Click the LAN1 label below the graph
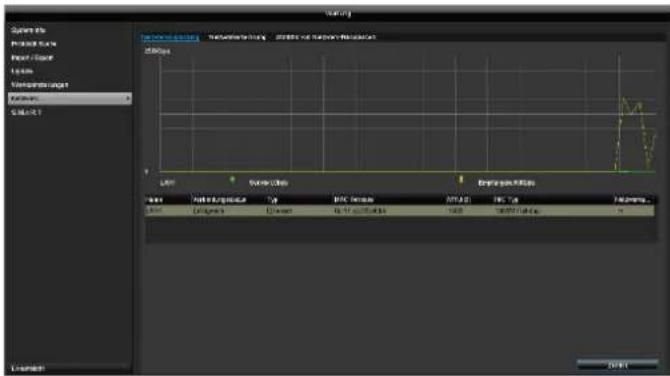The height and width of the screenshot is (376, 670). point(168,183)
